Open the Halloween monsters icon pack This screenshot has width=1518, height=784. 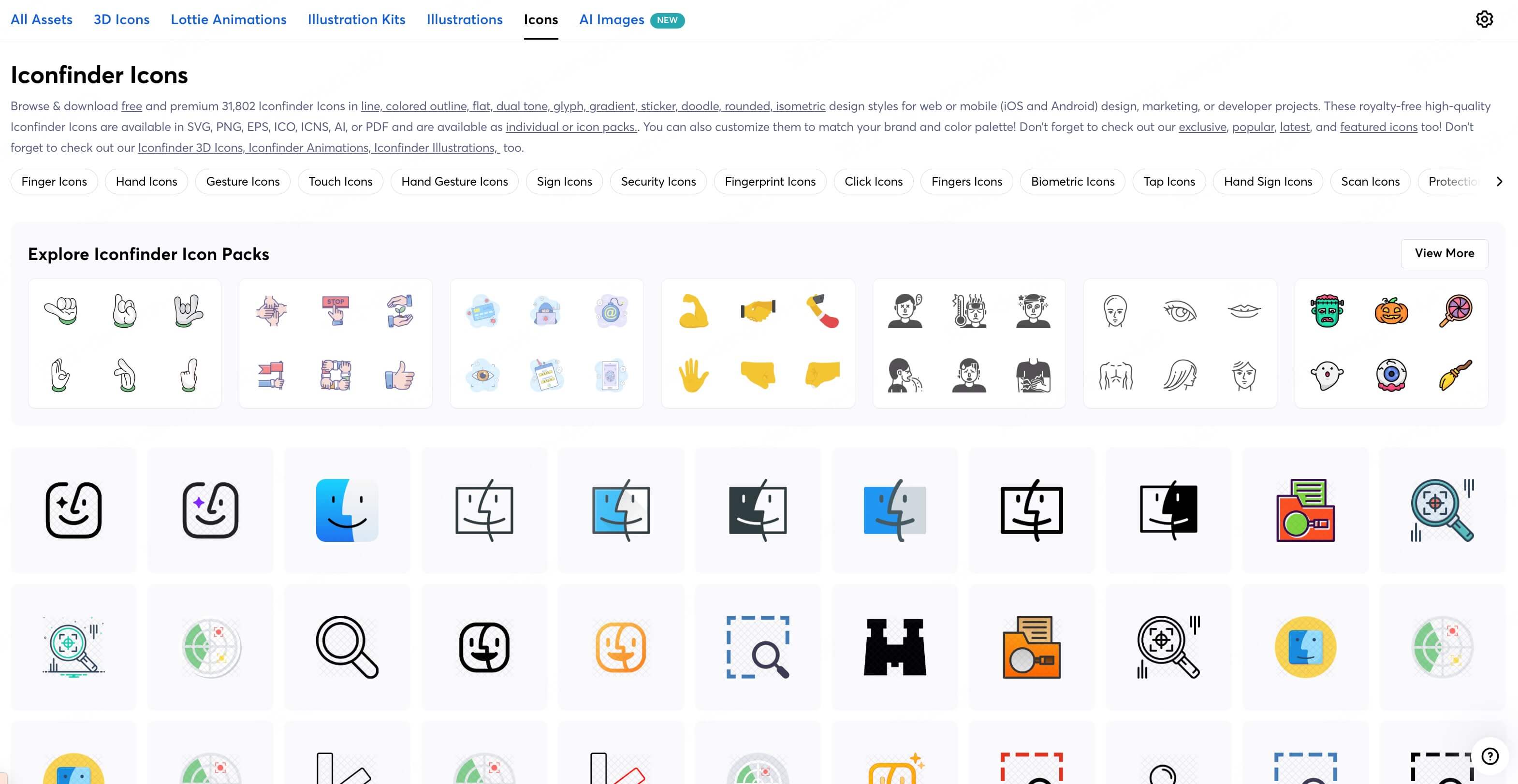pyautogui.click(x=1391, y=343)
